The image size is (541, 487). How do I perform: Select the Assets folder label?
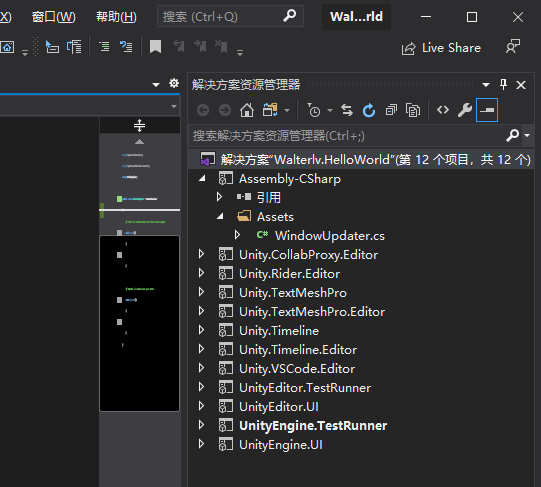275,217
